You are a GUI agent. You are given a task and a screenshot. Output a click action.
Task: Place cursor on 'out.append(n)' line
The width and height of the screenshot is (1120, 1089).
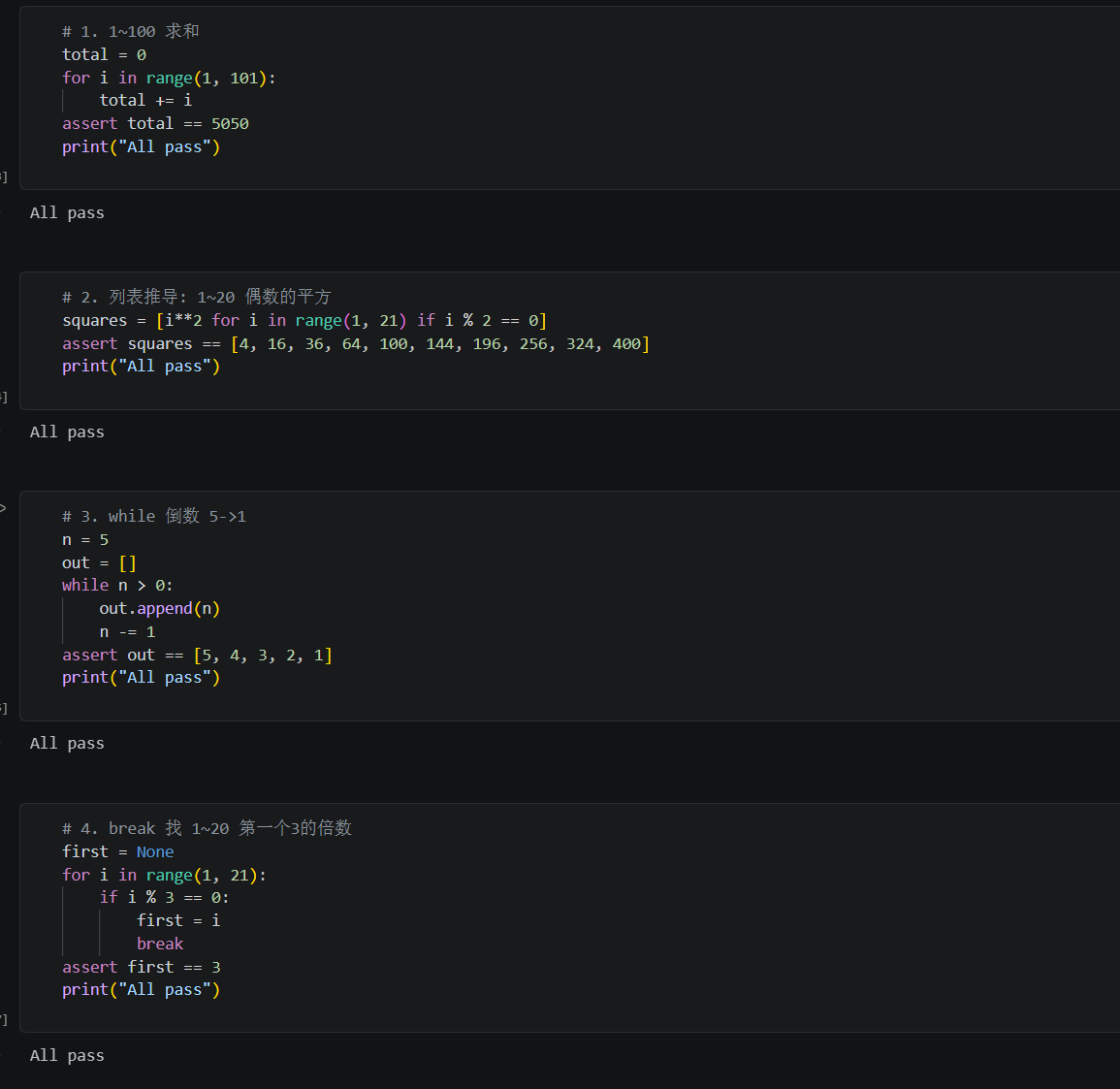pos(159,608)
